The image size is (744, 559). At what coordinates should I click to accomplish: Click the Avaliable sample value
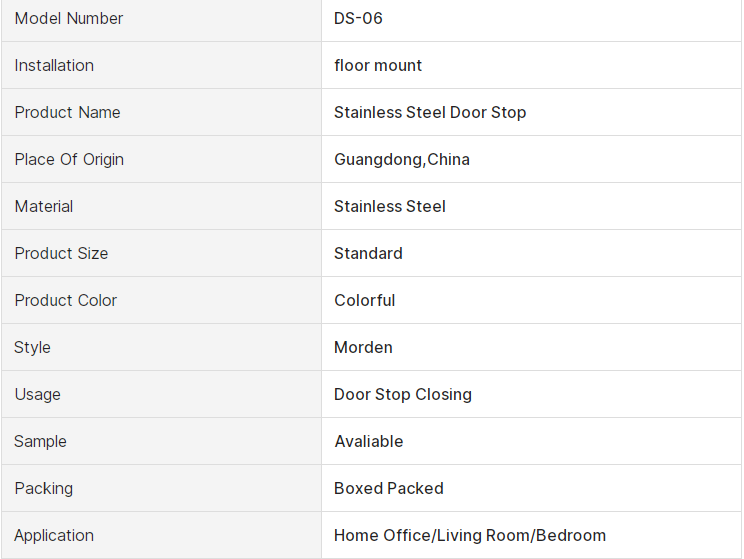click(369, 441)
